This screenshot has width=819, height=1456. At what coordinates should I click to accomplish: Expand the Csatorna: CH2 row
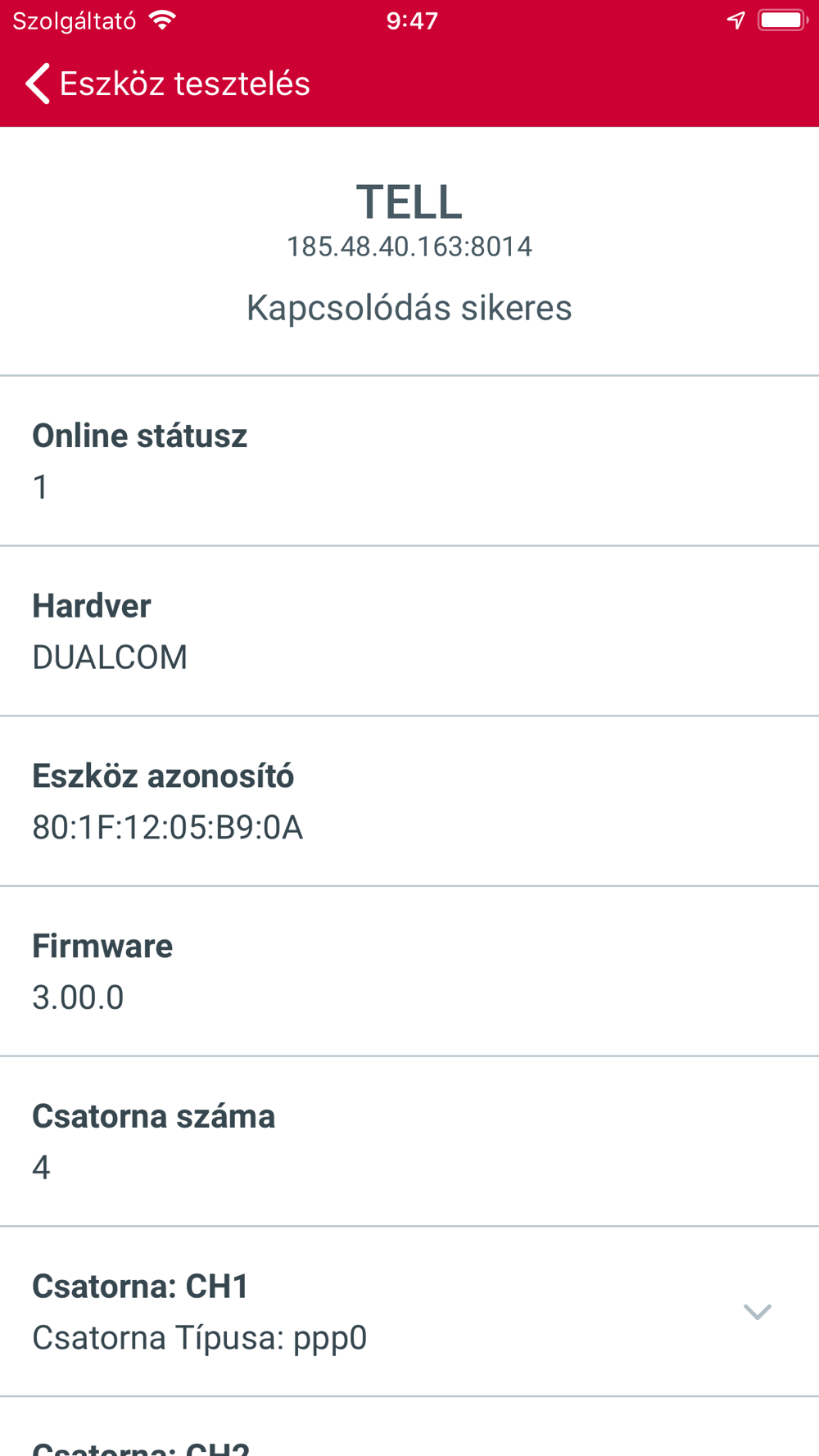(409, 1427)
